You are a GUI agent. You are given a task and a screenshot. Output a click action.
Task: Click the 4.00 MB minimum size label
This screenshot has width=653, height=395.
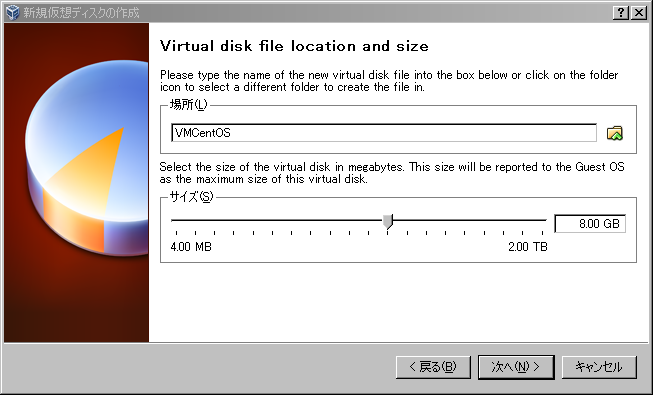coord(191,247)
